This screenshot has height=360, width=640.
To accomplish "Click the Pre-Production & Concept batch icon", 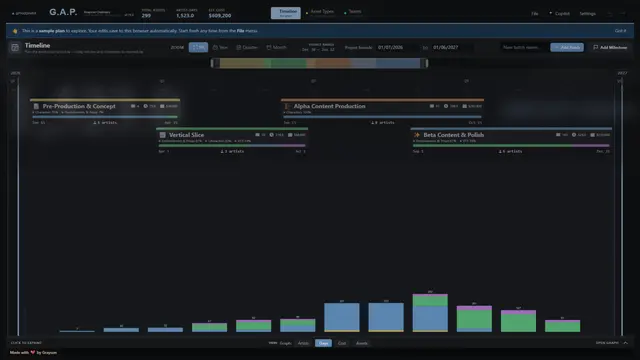I will pos(36,106).
